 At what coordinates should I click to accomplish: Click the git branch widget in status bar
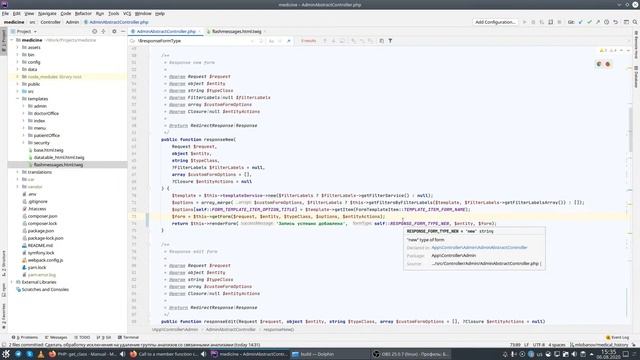[x=600, y=345]
